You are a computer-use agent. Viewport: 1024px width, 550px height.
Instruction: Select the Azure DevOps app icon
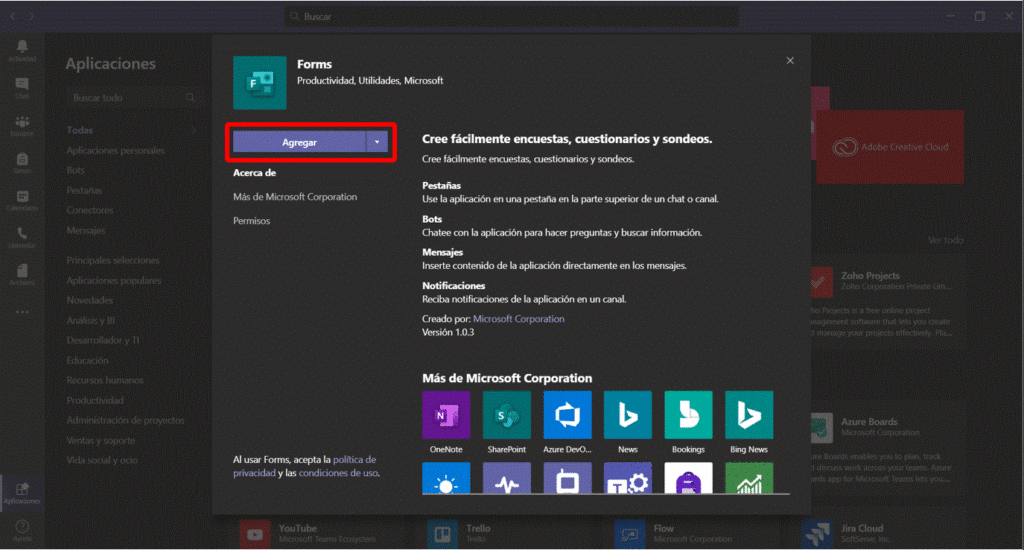(x=567, y=414)
